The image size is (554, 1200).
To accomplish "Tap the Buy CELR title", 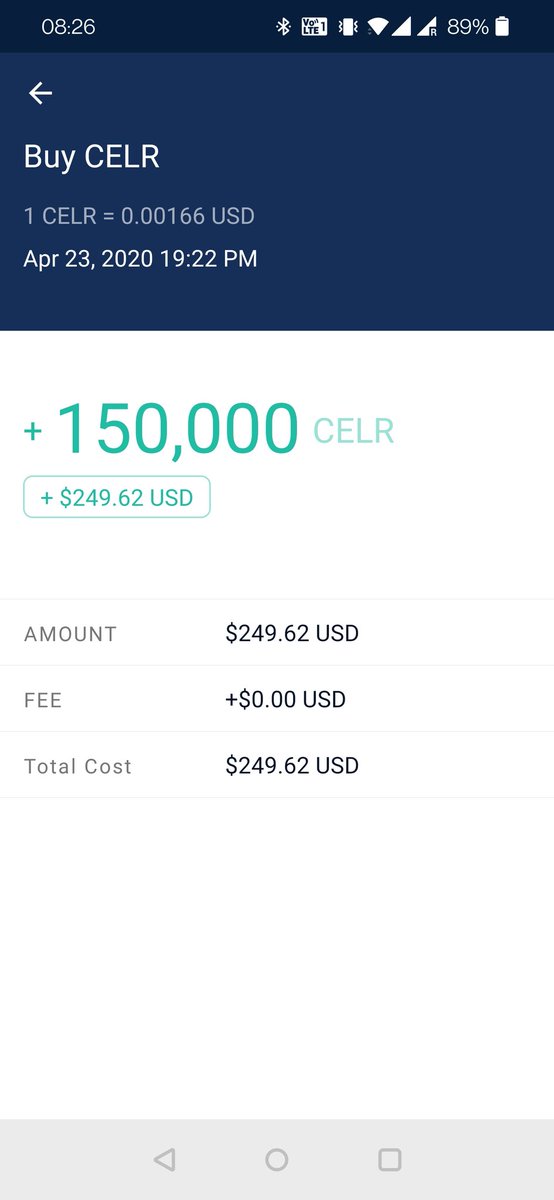I will (x=92, y=157).
